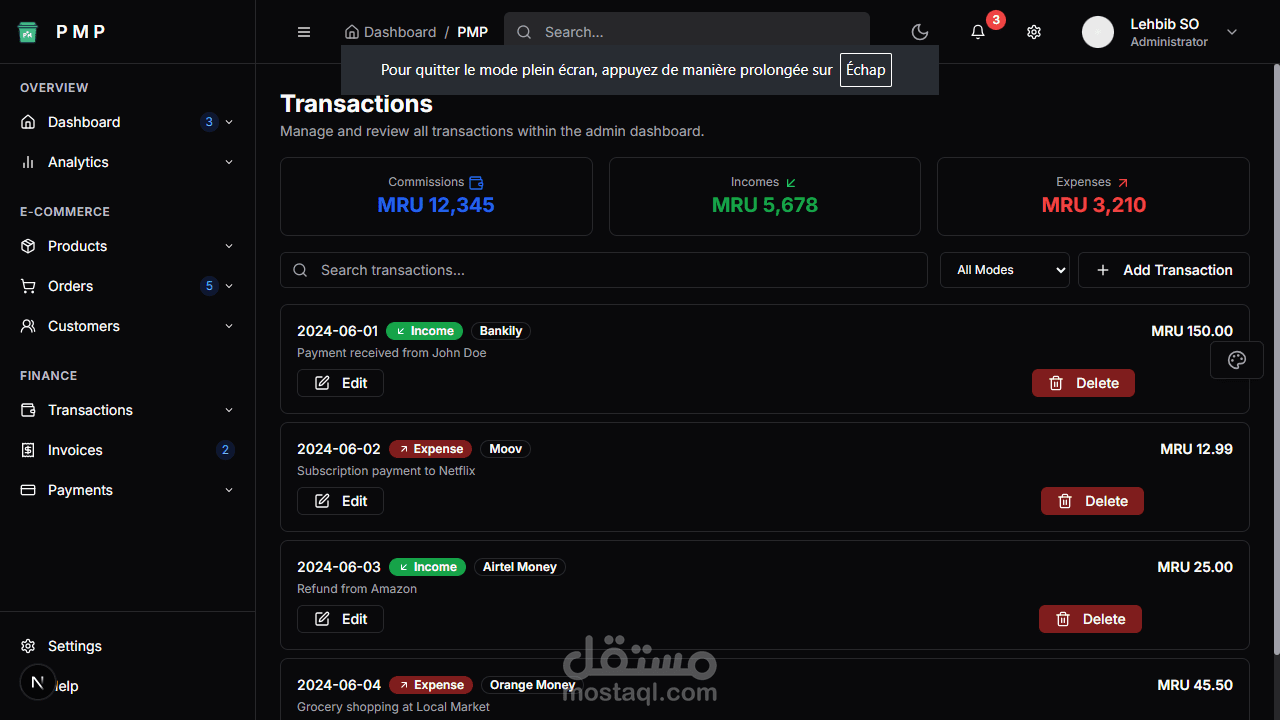Click the Moov mode badge
The height and width of the screenshot is (720, 1280).
click(x=505, y=449)
